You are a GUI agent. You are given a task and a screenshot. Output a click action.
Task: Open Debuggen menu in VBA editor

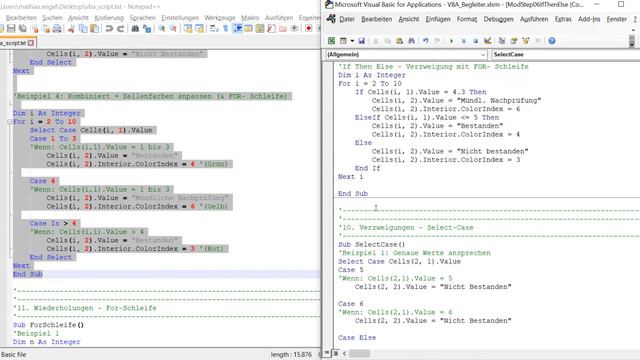click(x=498, y=19)
